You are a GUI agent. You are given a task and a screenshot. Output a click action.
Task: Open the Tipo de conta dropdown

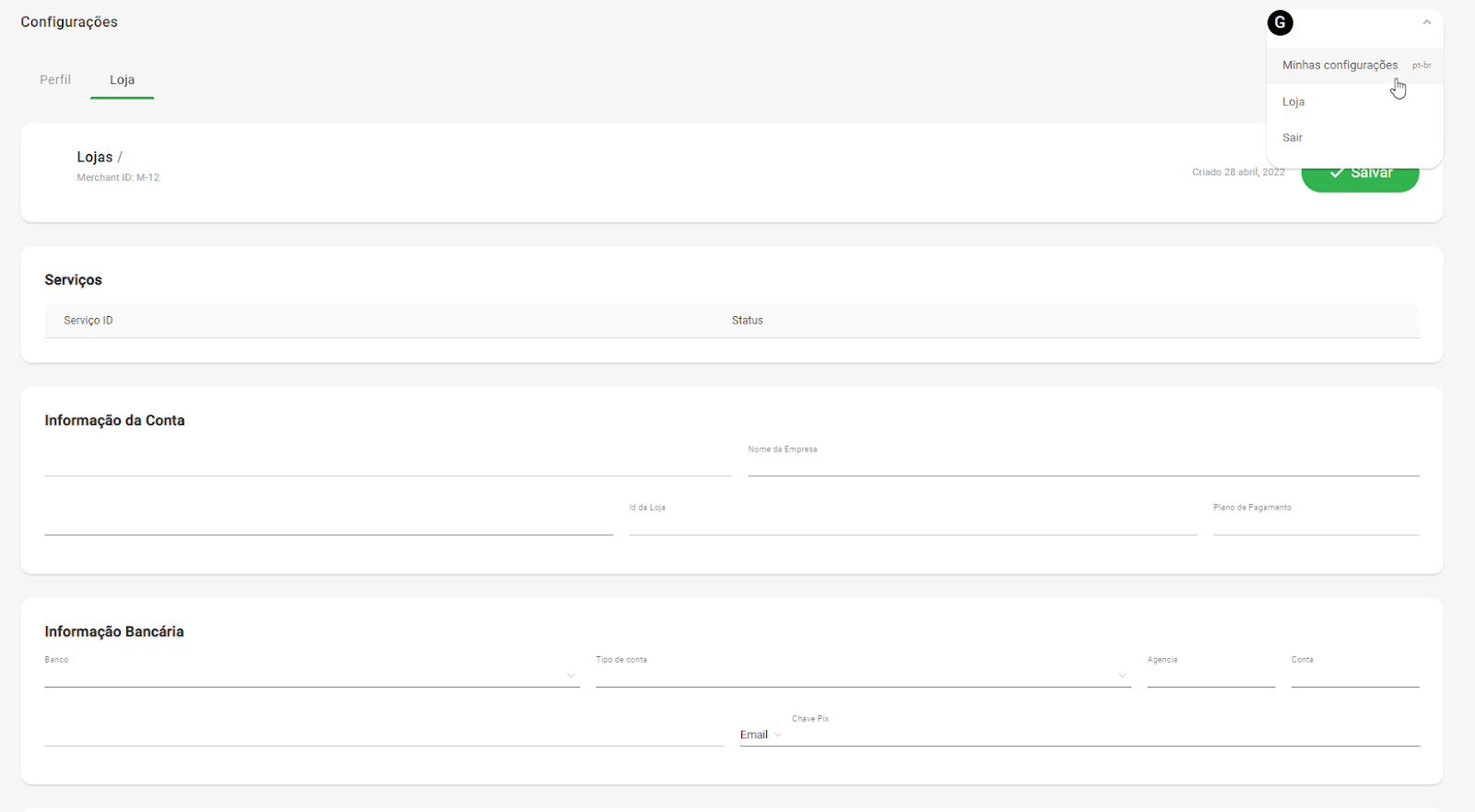coord(863,672)
